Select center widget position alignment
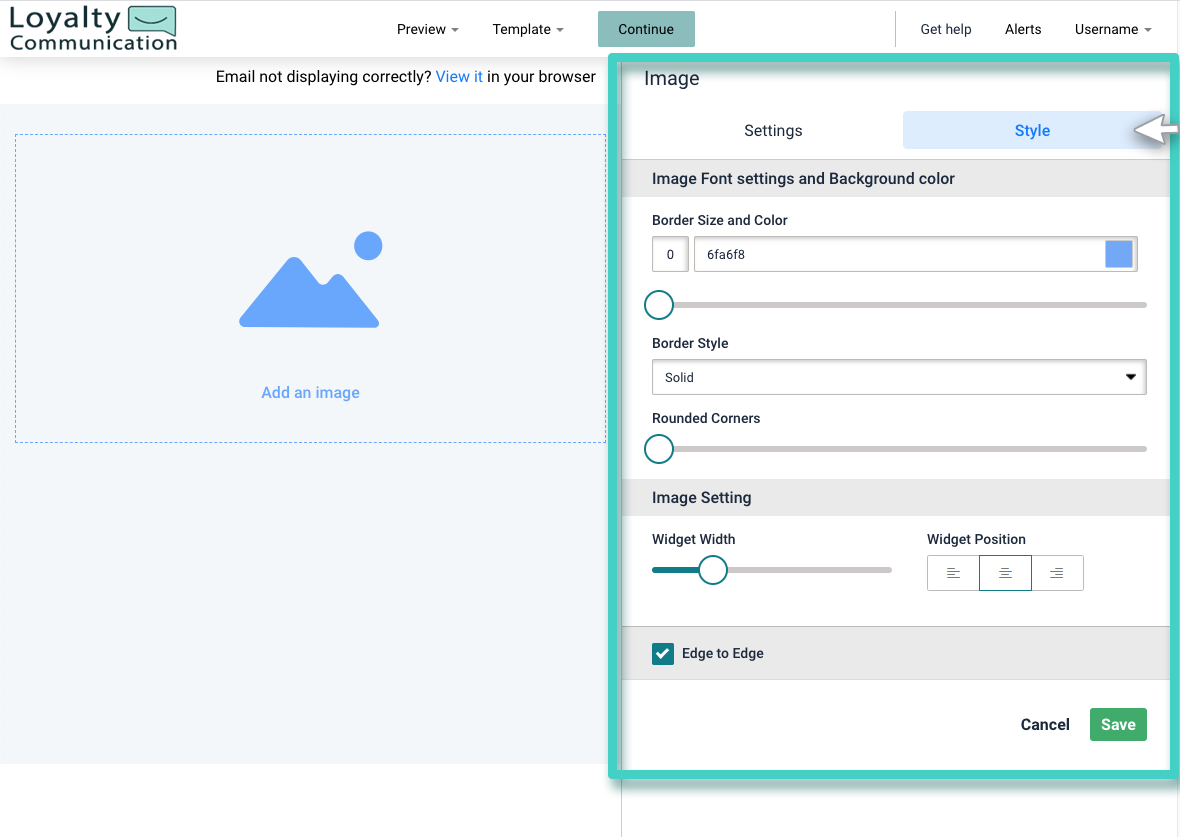This screenshot has height=837, width=1180. click(x=1005, y=572)
